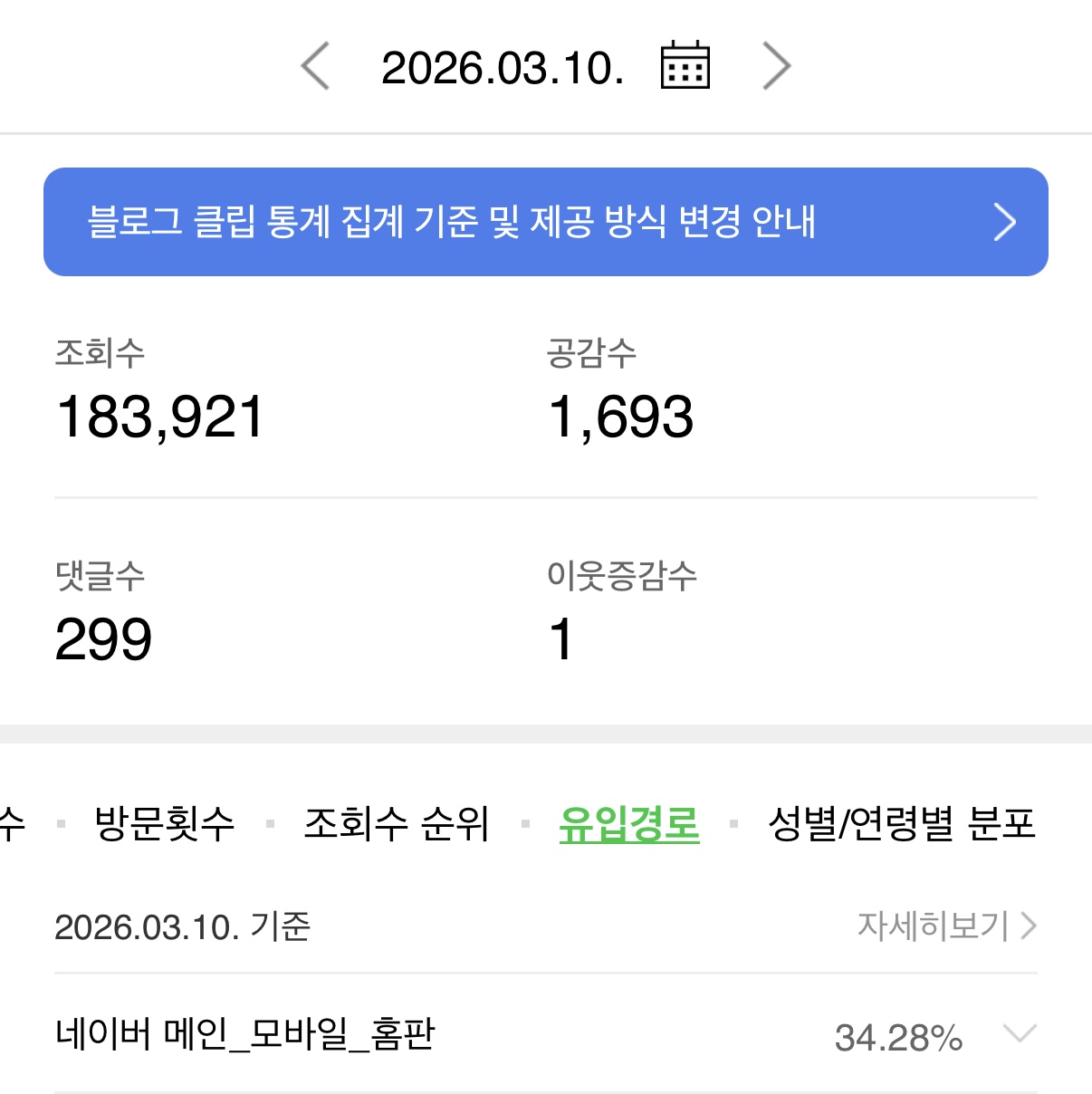Open 블로그 클립 통계 집계 기준 notice banner

point(546,222)
